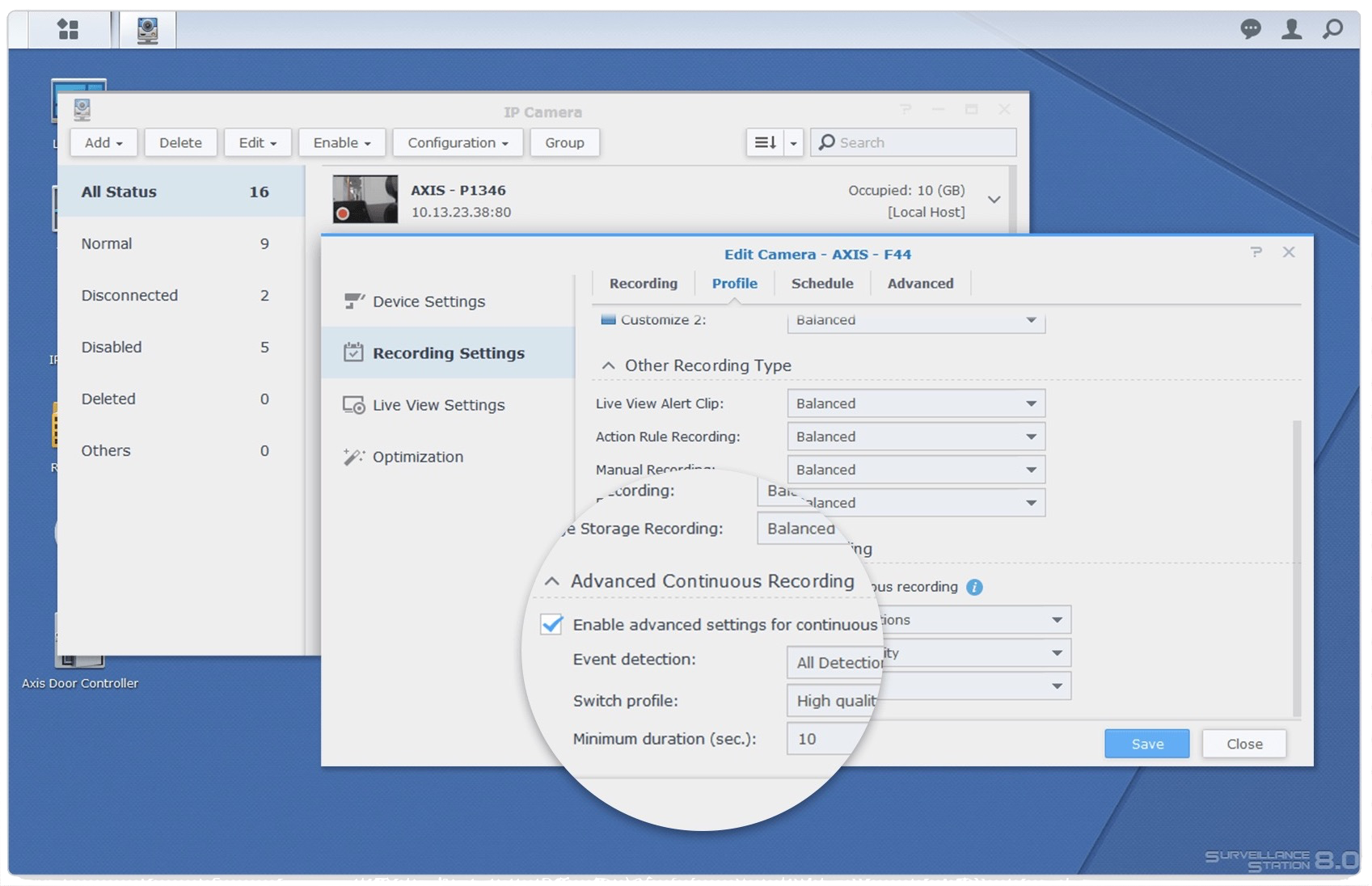1372x886 pixels.
Task: Select Live View Settings in sidebar
Action: pyautogui.click(x=438, y=405)
